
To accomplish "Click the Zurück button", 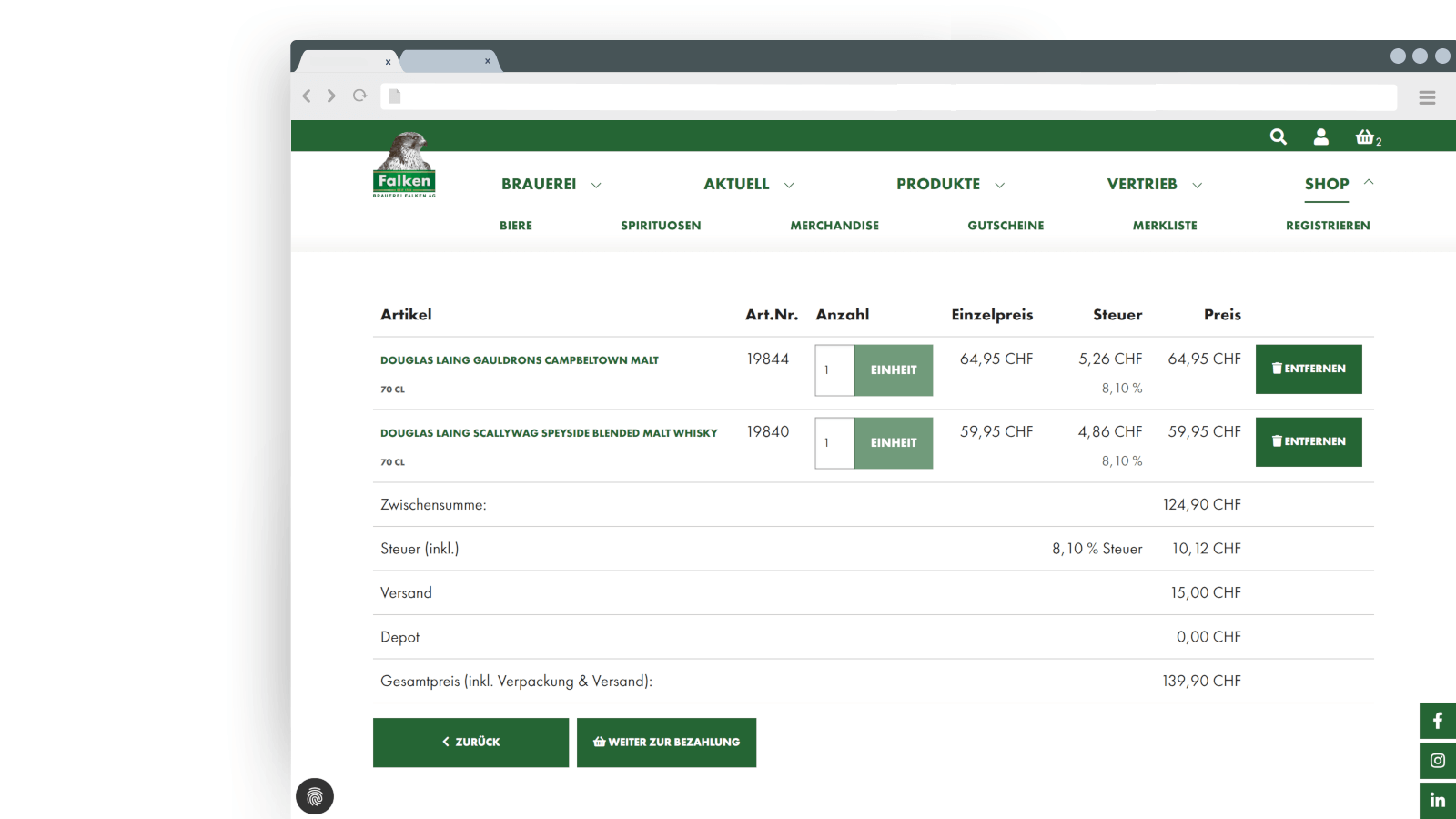I will coord(470,743).
